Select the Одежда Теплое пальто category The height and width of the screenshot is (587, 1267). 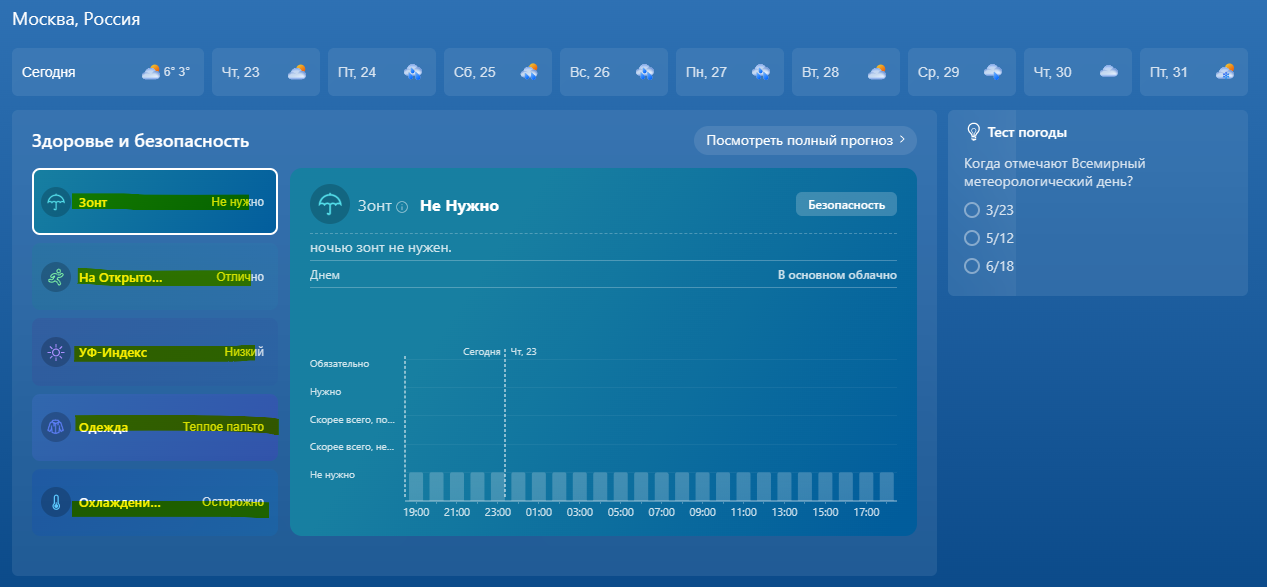coord(155,427)
